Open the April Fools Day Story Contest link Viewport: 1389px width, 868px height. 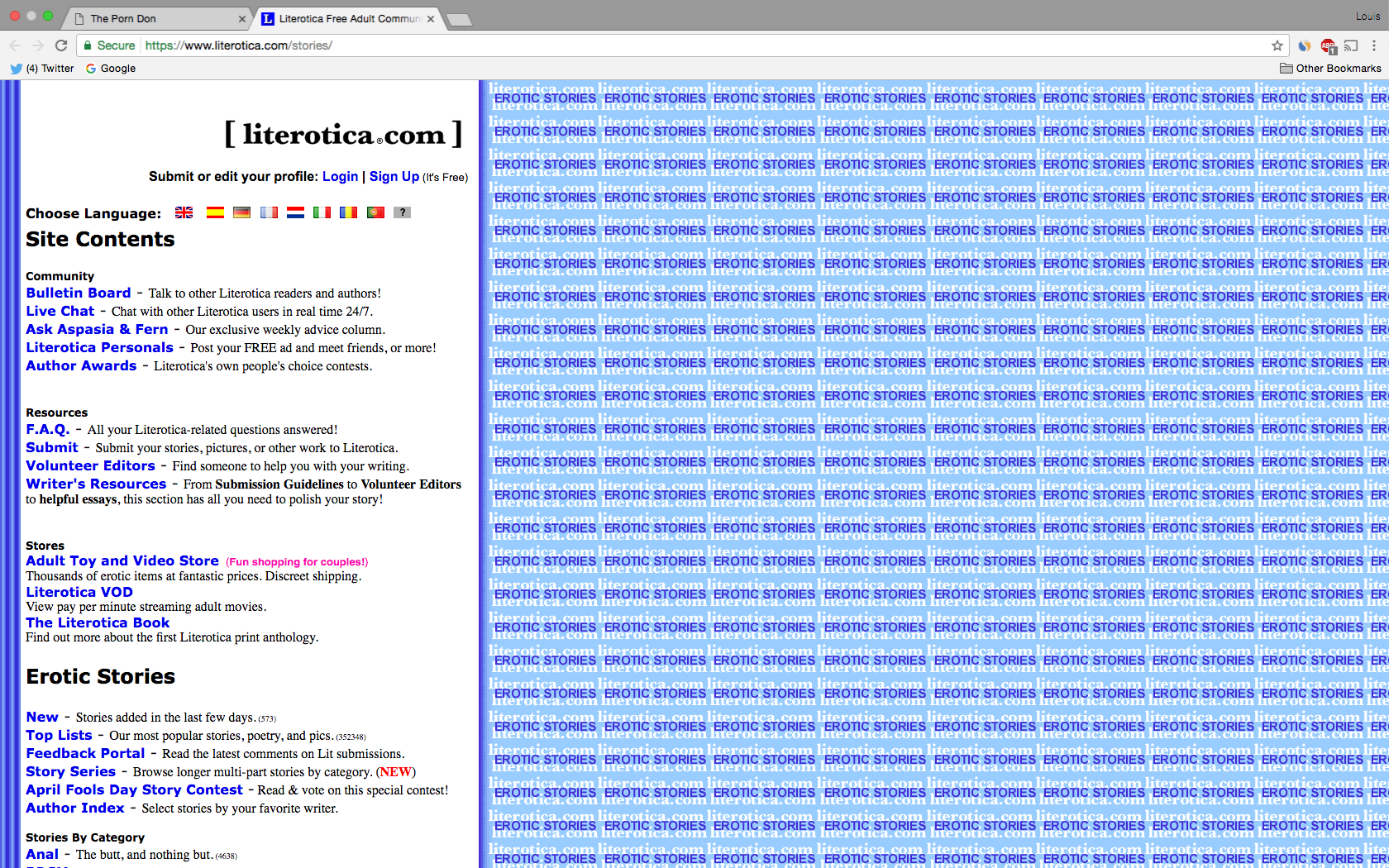click(135, 789)
